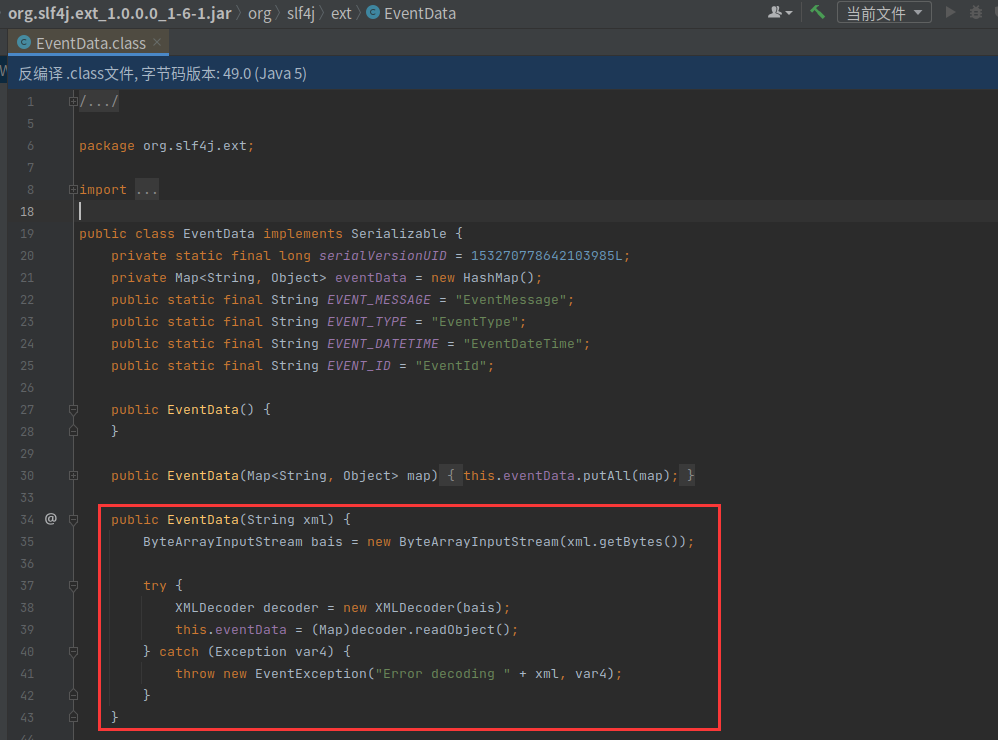Screen dimensions: 998x740
Task: Collapse the try block on line 37
Action: click(x=73, y=585)
